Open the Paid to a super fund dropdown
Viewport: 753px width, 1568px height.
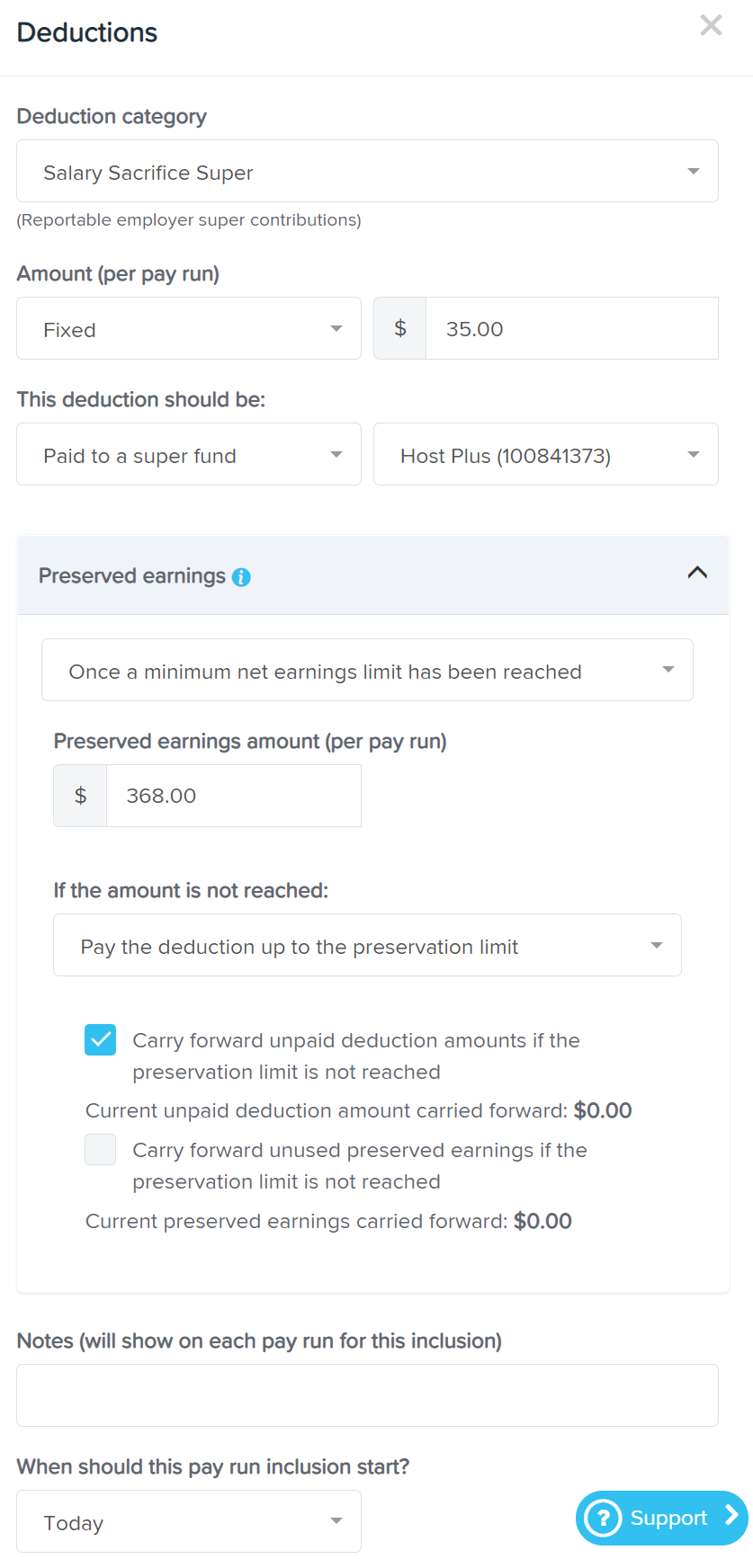188,454
